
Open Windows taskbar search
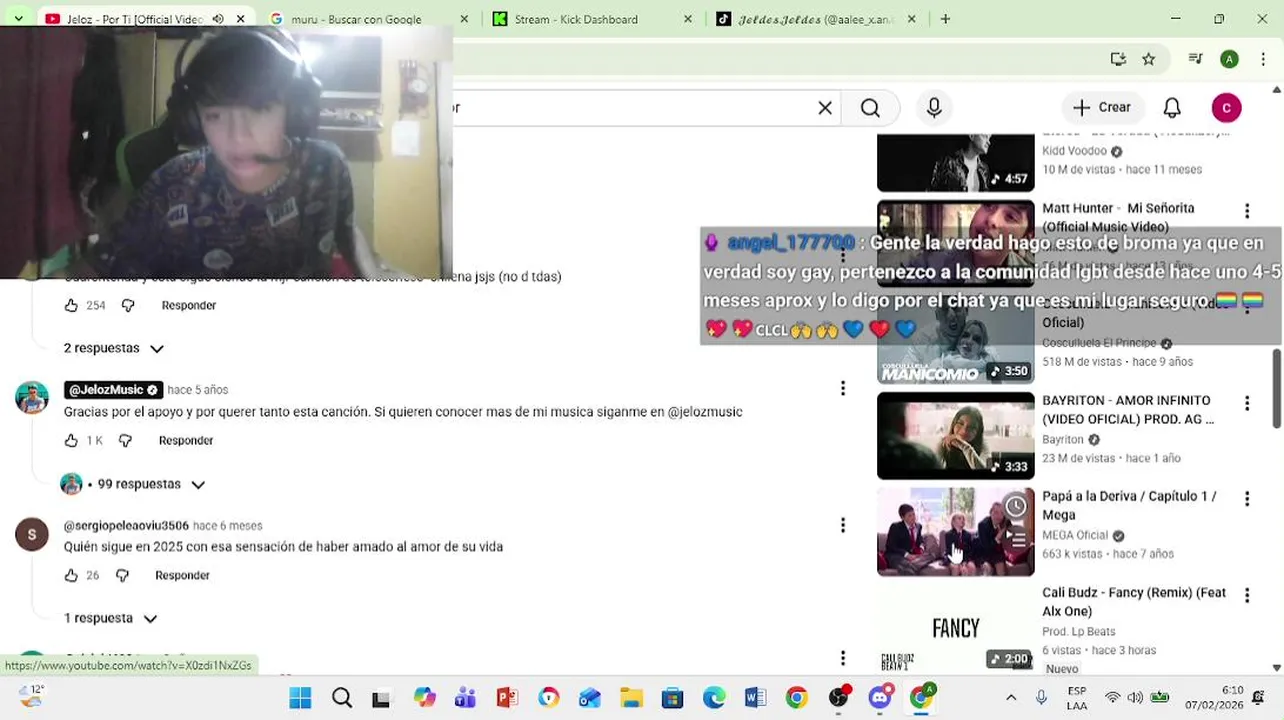[x=342, y=698]
